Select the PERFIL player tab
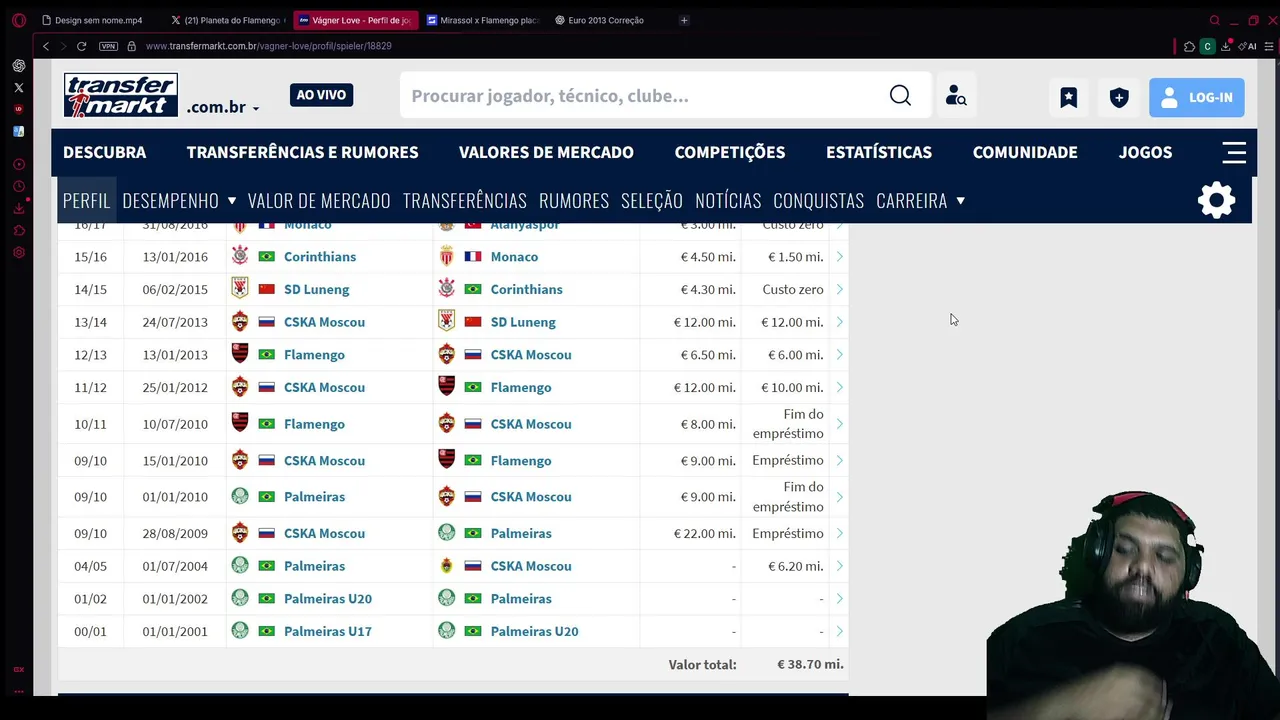 [86, 200]
